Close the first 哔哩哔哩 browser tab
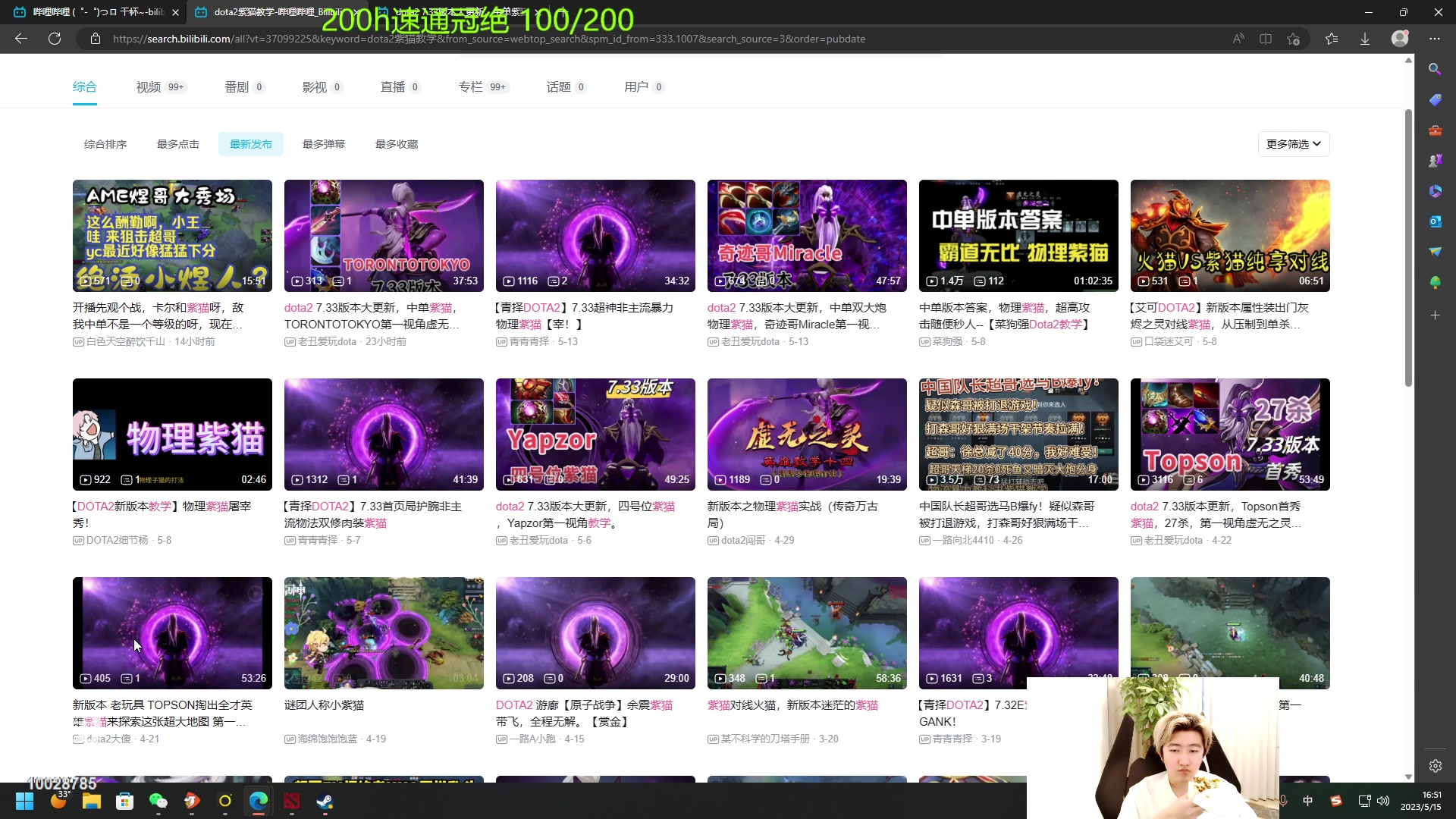 pos(176,12)
